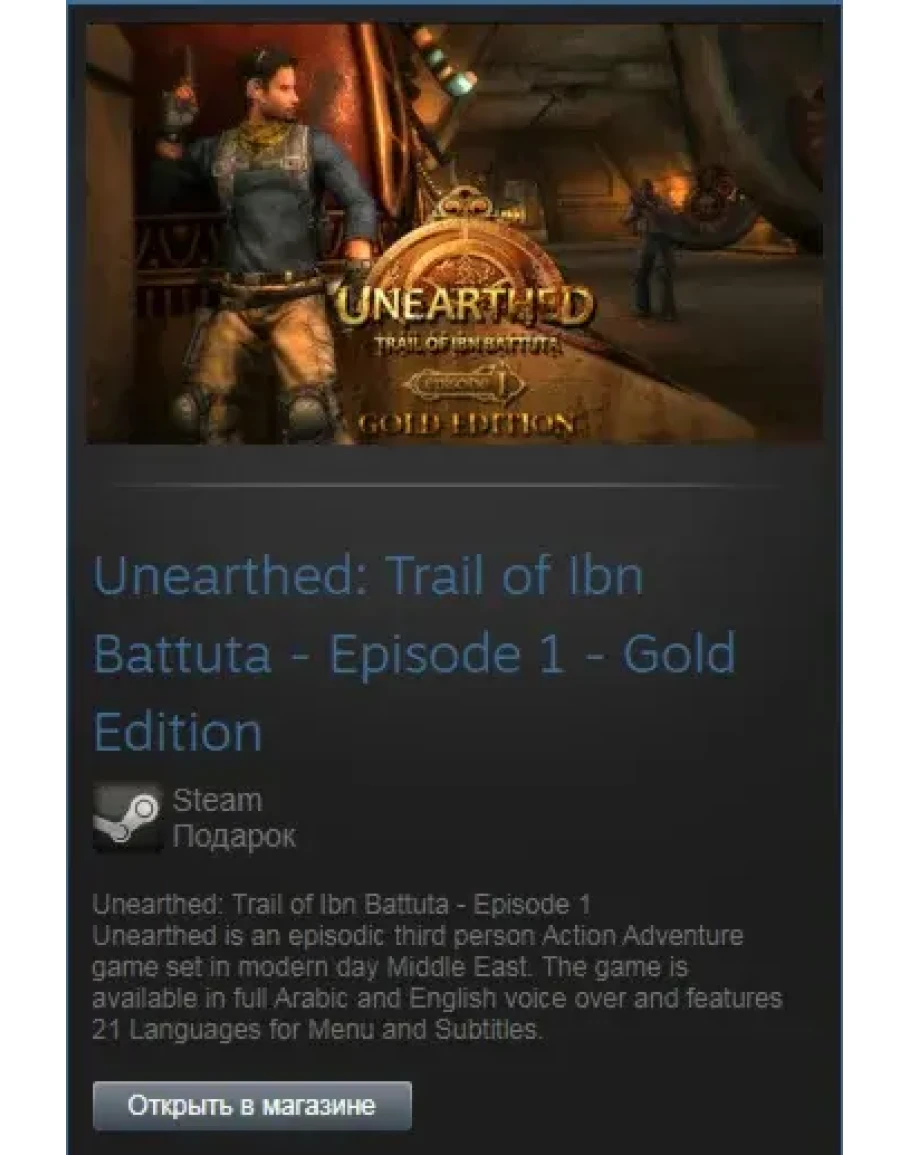Click the Подарок gift label

[234, 836]
